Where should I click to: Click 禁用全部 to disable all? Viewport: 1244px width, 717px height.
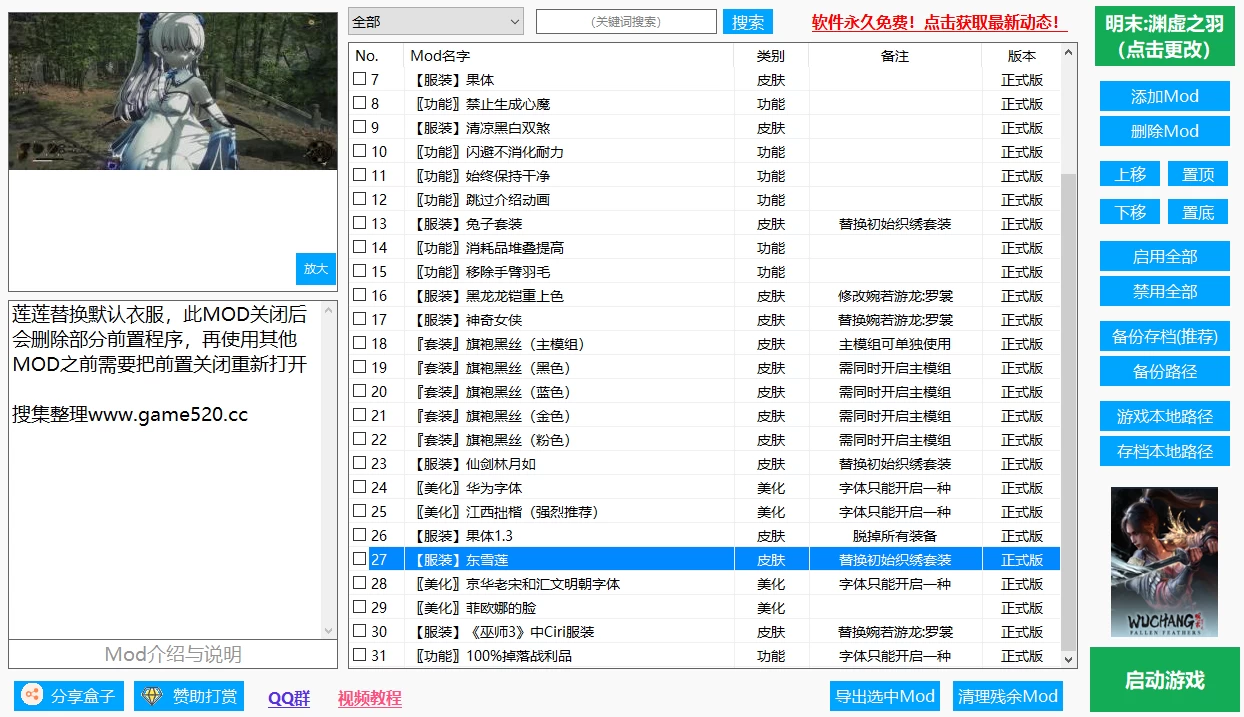[x=1165, y=291]
